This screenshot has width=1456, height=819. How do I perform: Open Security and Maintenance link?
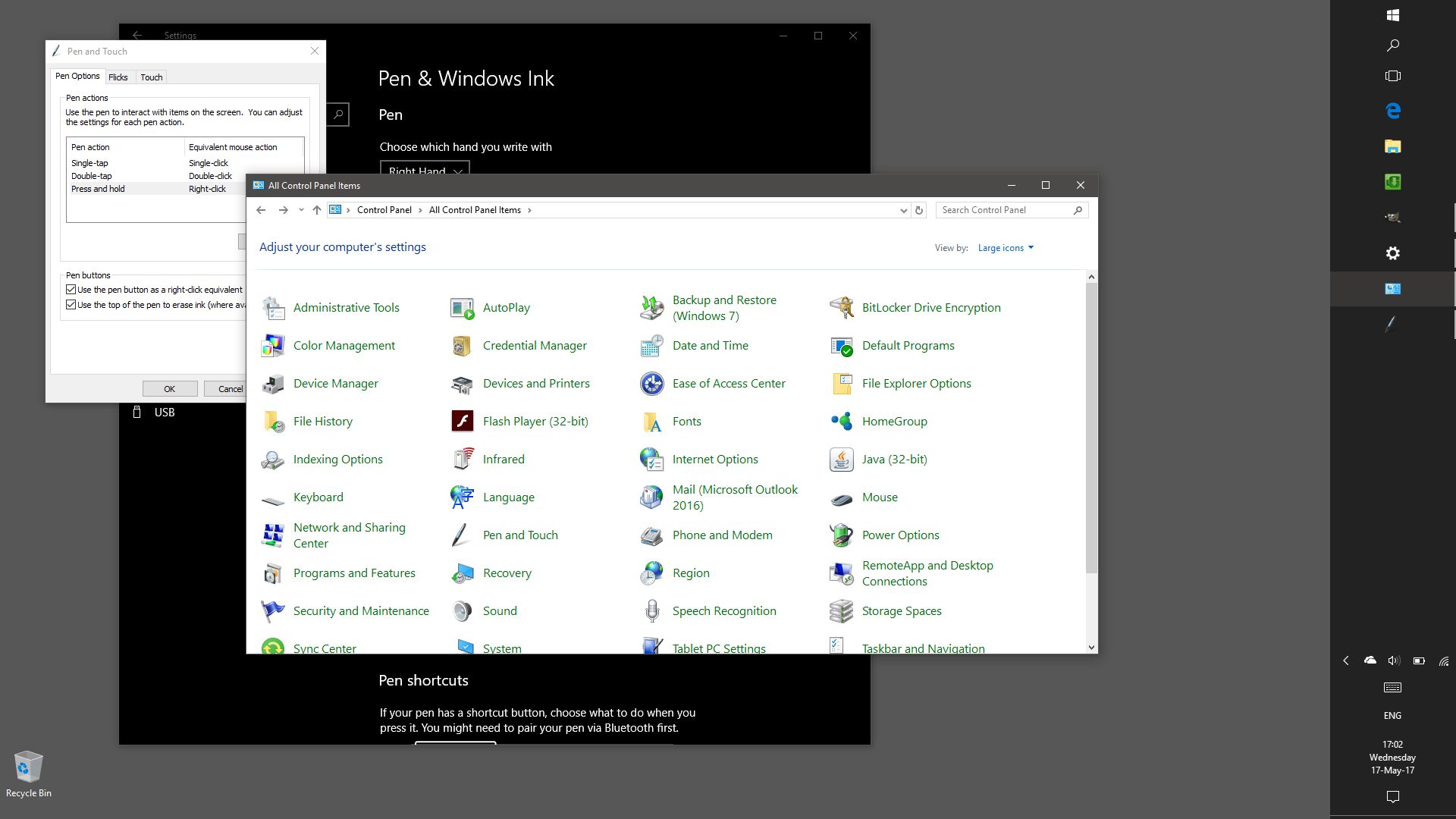coord(361,611)
